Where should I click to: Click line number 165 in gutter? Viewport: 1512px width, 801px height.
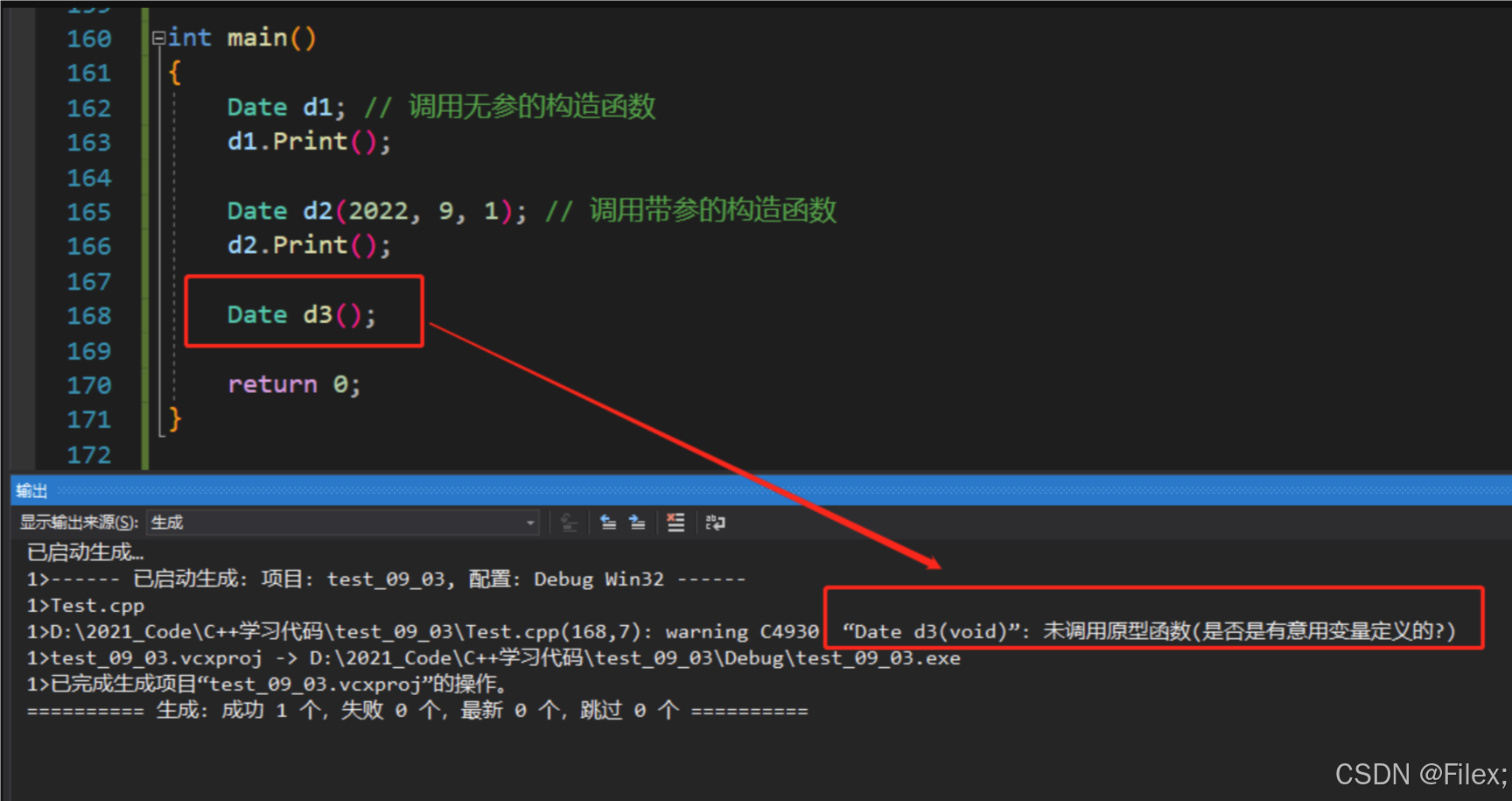click(x=89, y=213)
